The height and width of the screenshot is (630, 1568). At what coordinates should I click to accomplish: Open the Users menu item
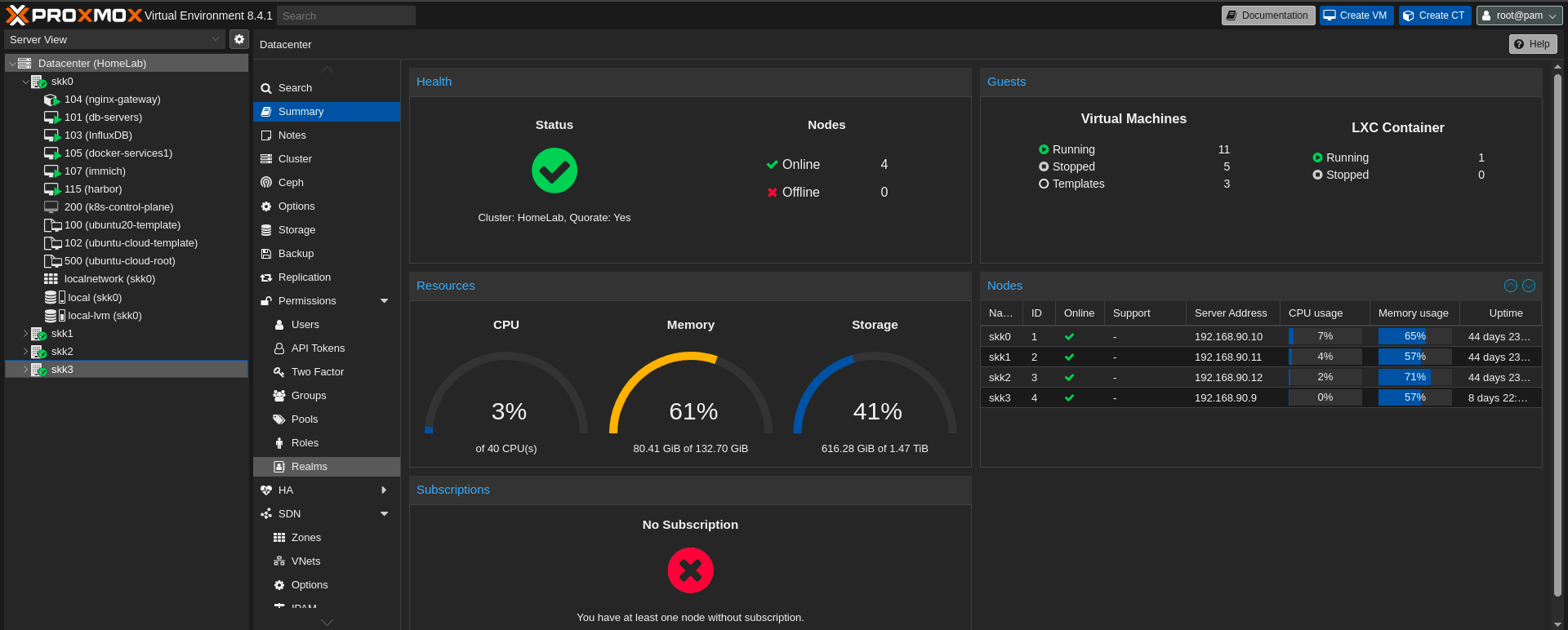pyautogui.click(x=327, y=325)
